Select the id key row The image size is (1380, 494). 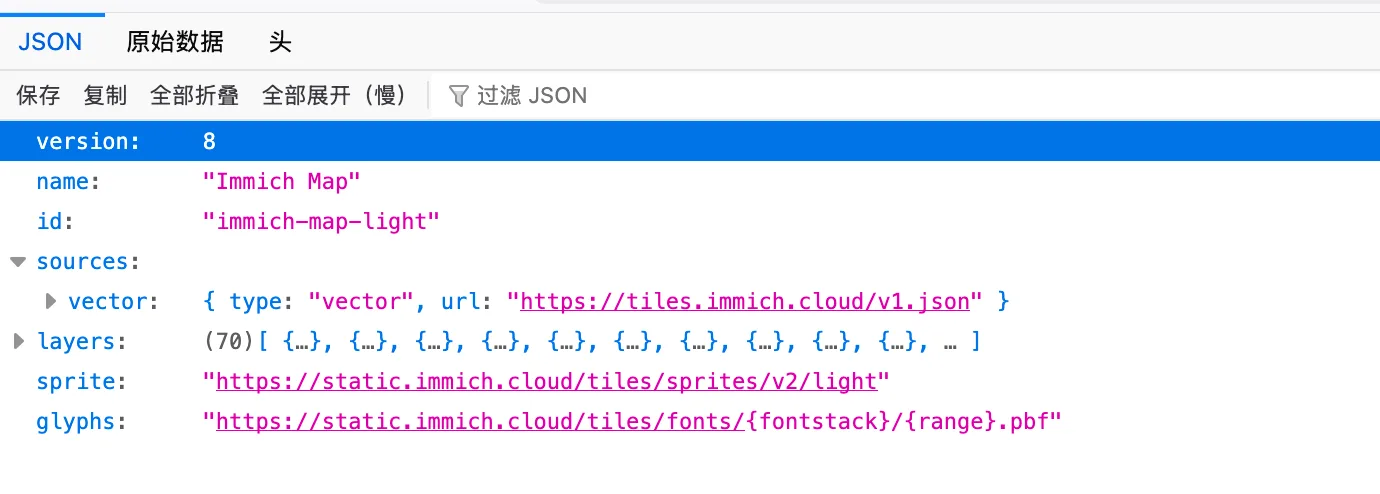point(690,221)
